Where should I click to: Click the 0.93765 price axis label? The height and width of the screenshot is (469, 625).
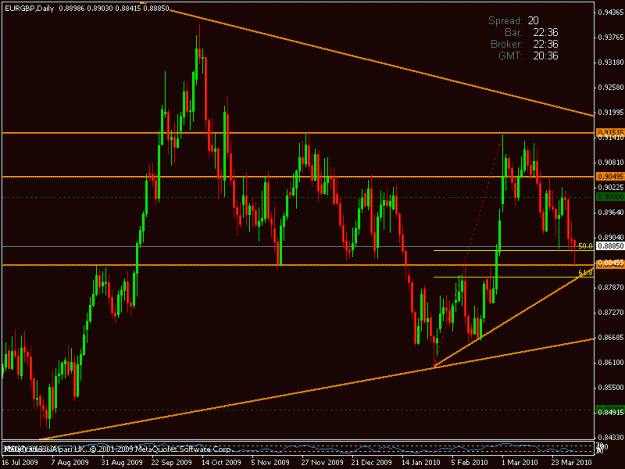611,37
